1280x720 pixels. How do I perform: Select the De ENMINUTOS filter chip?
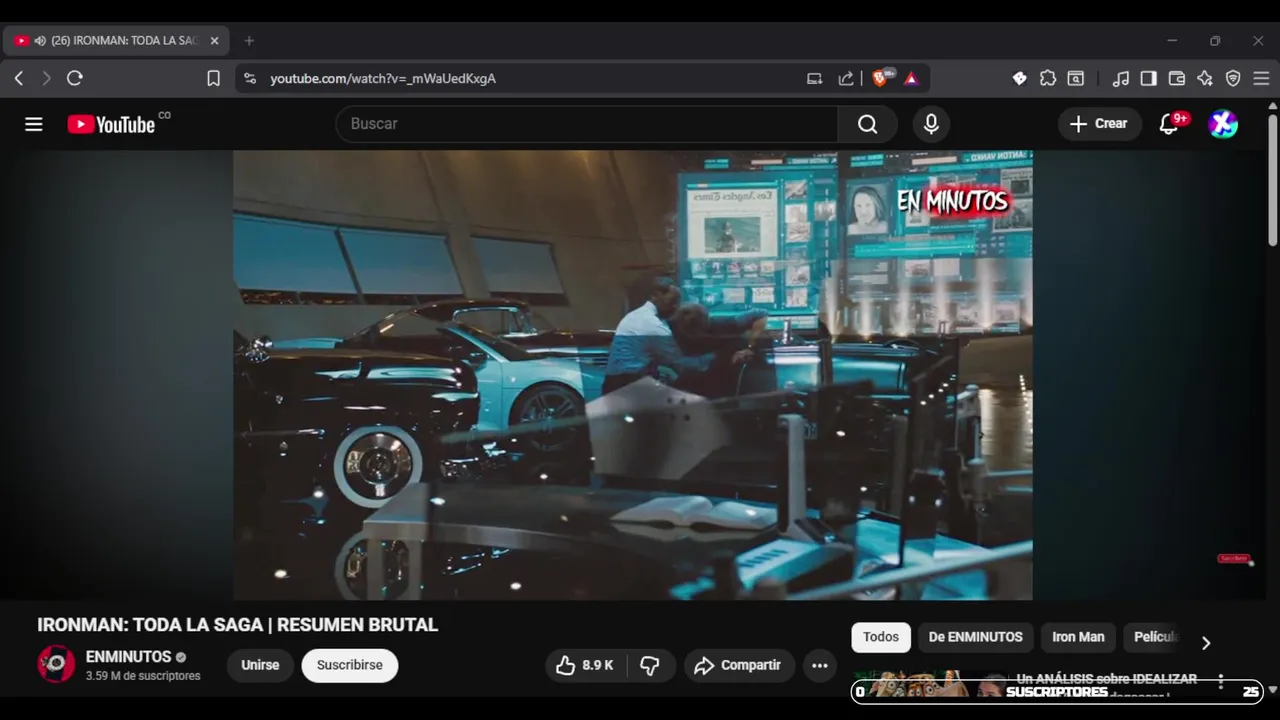pos(975,637)
